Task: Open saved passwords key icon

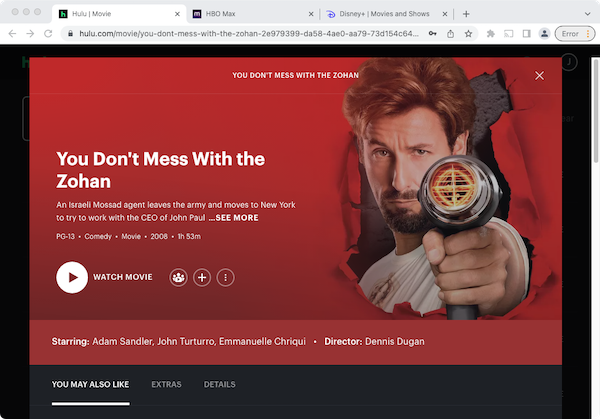Action: [x=432, y=34]
